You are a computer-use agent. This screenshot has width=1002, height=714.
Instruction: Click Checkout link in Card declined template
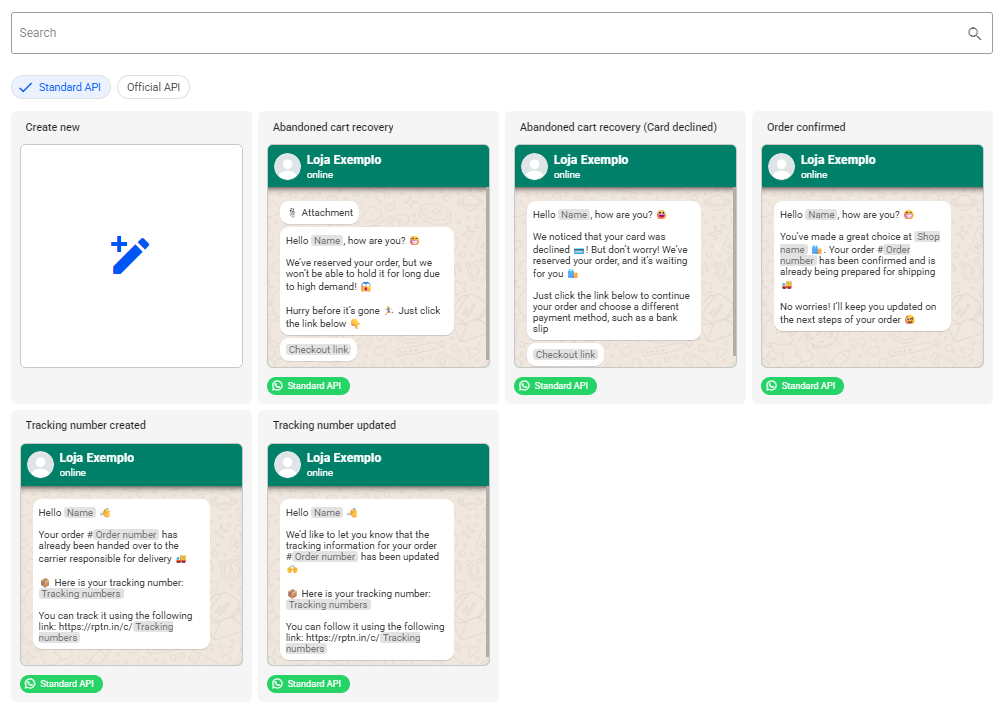tap(565, 355)
